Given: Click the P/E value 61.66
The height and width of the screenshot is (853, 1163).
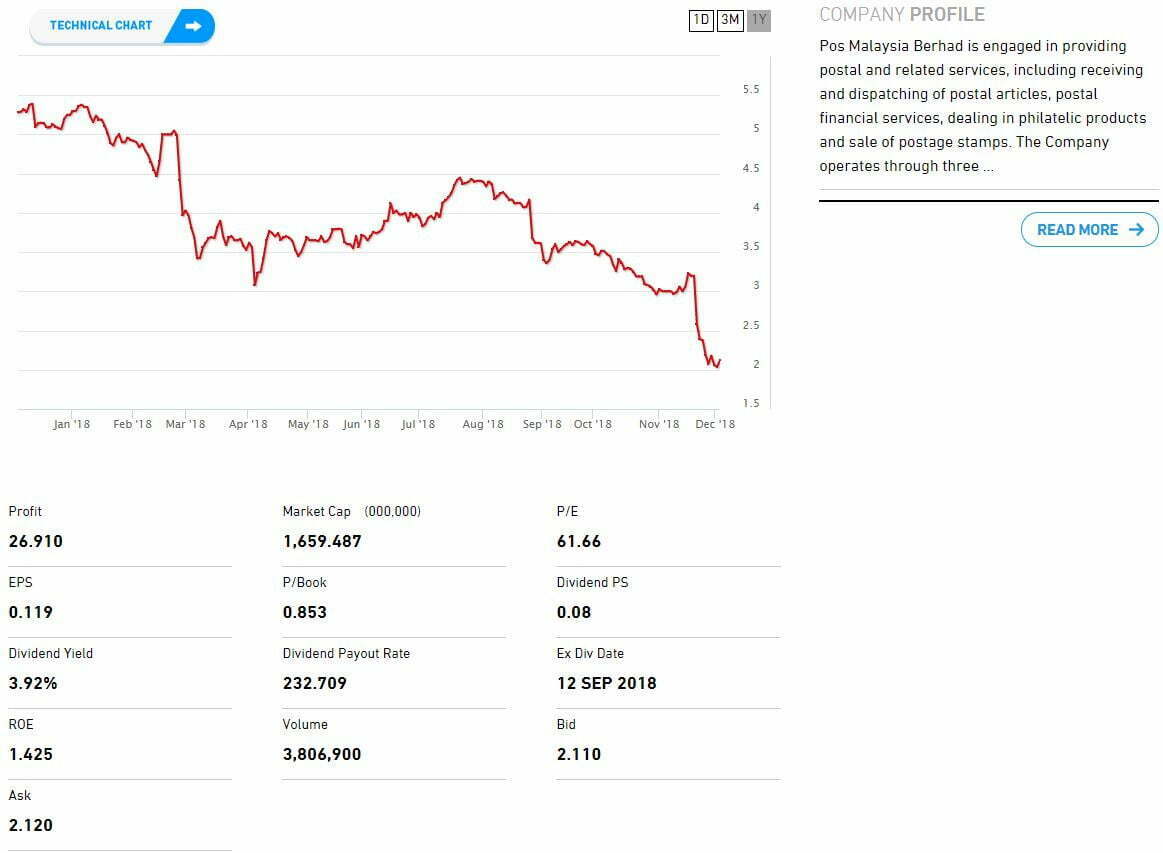Looking at the screenshot, I should [579, 541].
